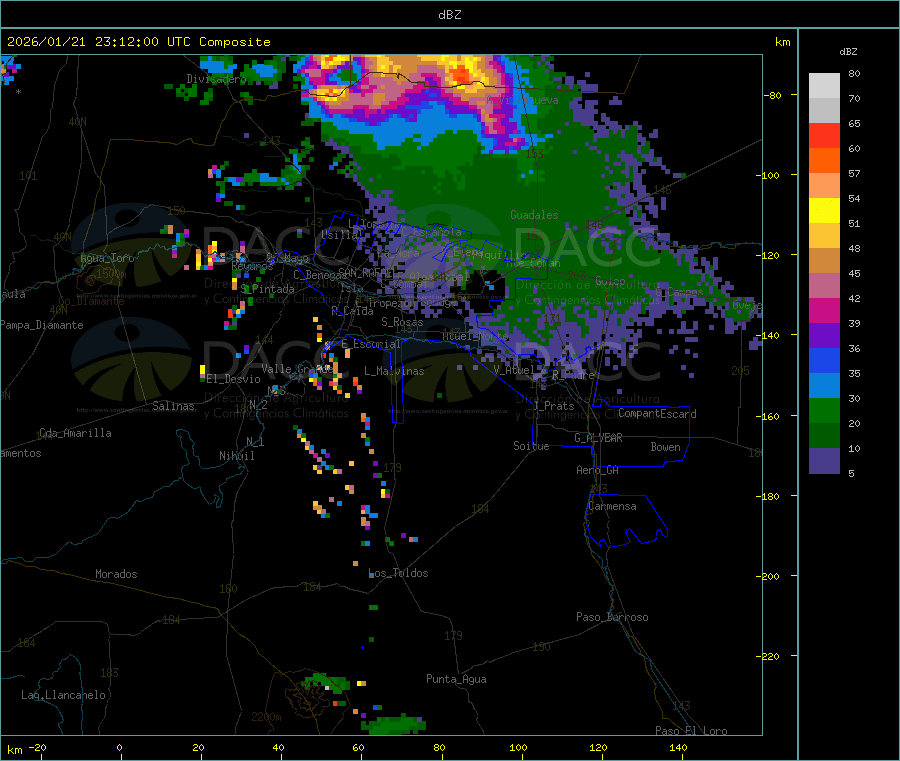Click the J_Prats map label
Screen dimensions: 900x761
click(553, 405)
